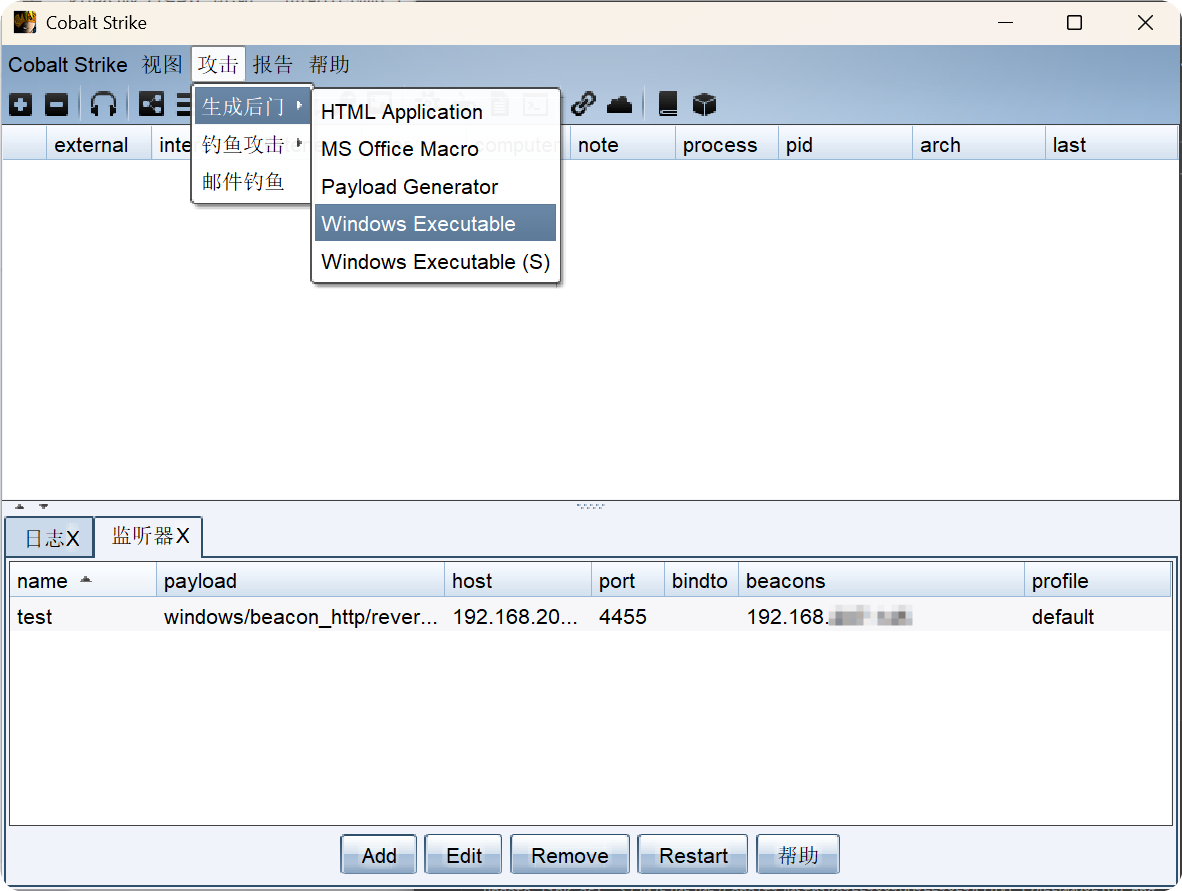Choose Windows Executable (S) in the submenu
1182x891 pixels.
point(435,262)
